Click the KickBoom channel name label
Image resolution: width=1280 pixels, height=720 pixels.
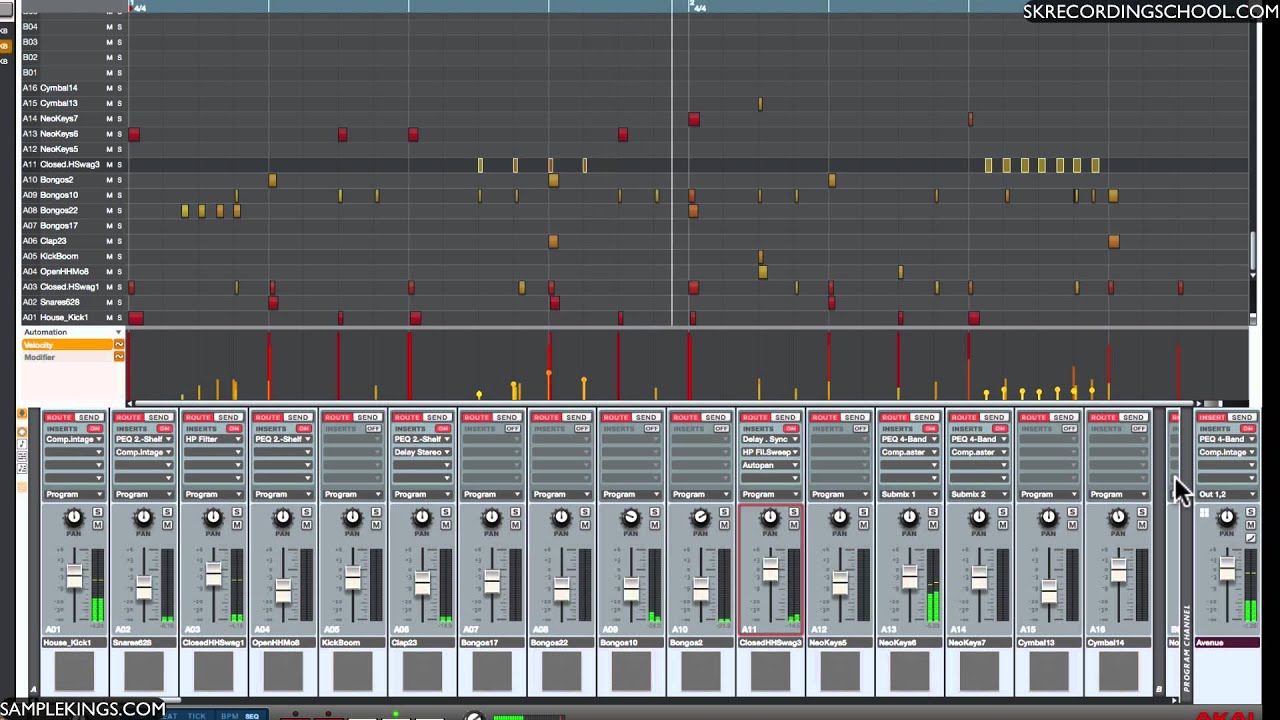352,643
